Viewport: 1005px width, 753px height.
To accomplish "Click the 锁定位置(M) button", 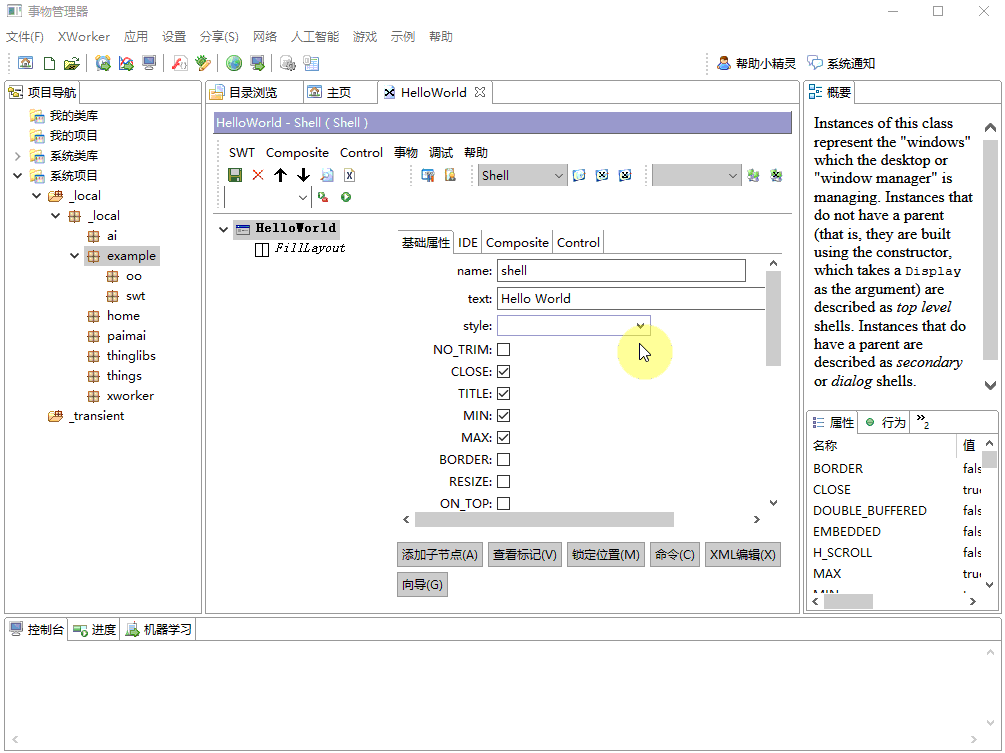I will [x=606, y=554].
